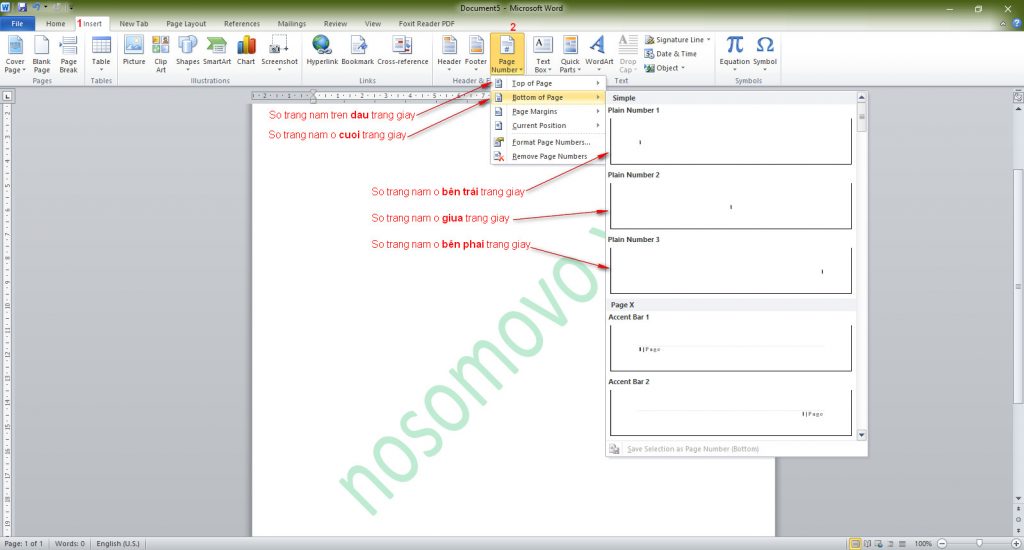This screenshot has width=1024, height=550.
Task: Insert a Blank Page
Action: click(41, 52)
